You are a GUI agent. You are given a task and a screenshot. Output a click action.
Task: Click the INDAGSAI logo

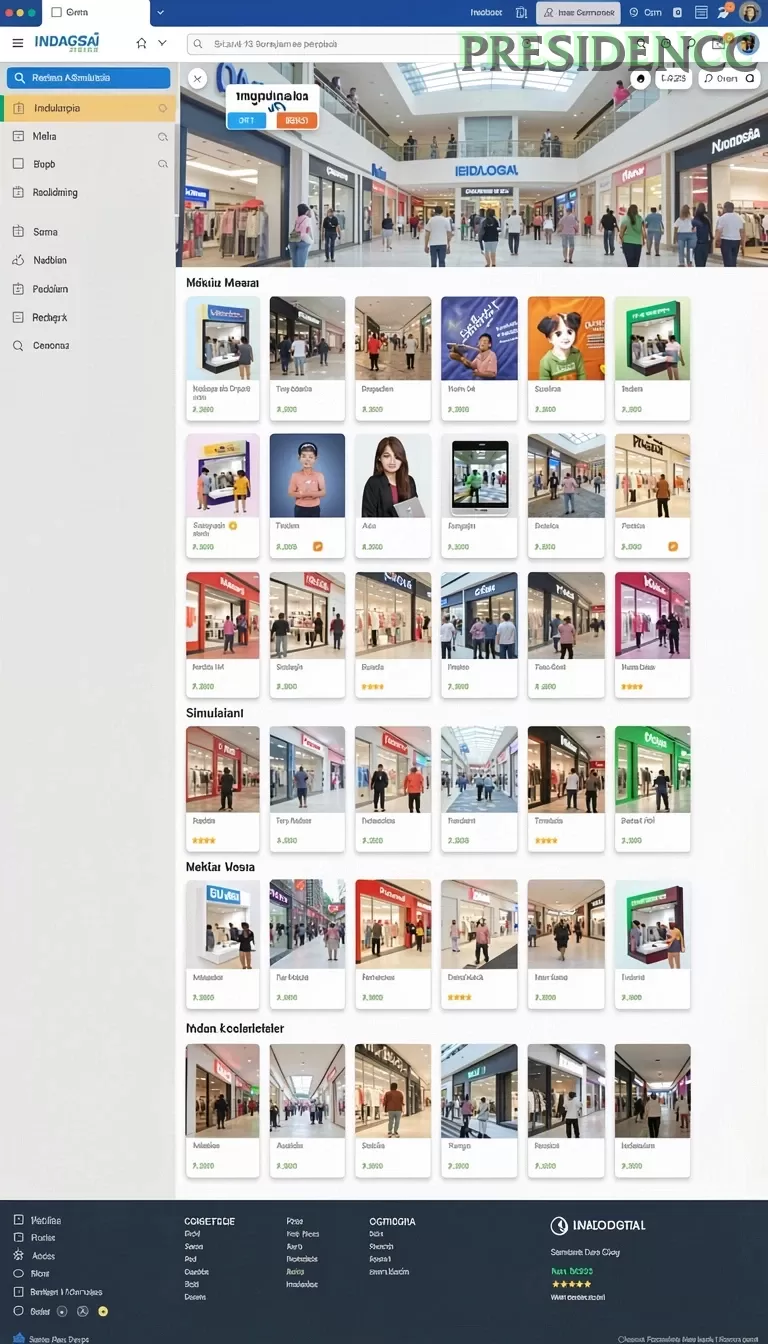[x=66, y=42]
